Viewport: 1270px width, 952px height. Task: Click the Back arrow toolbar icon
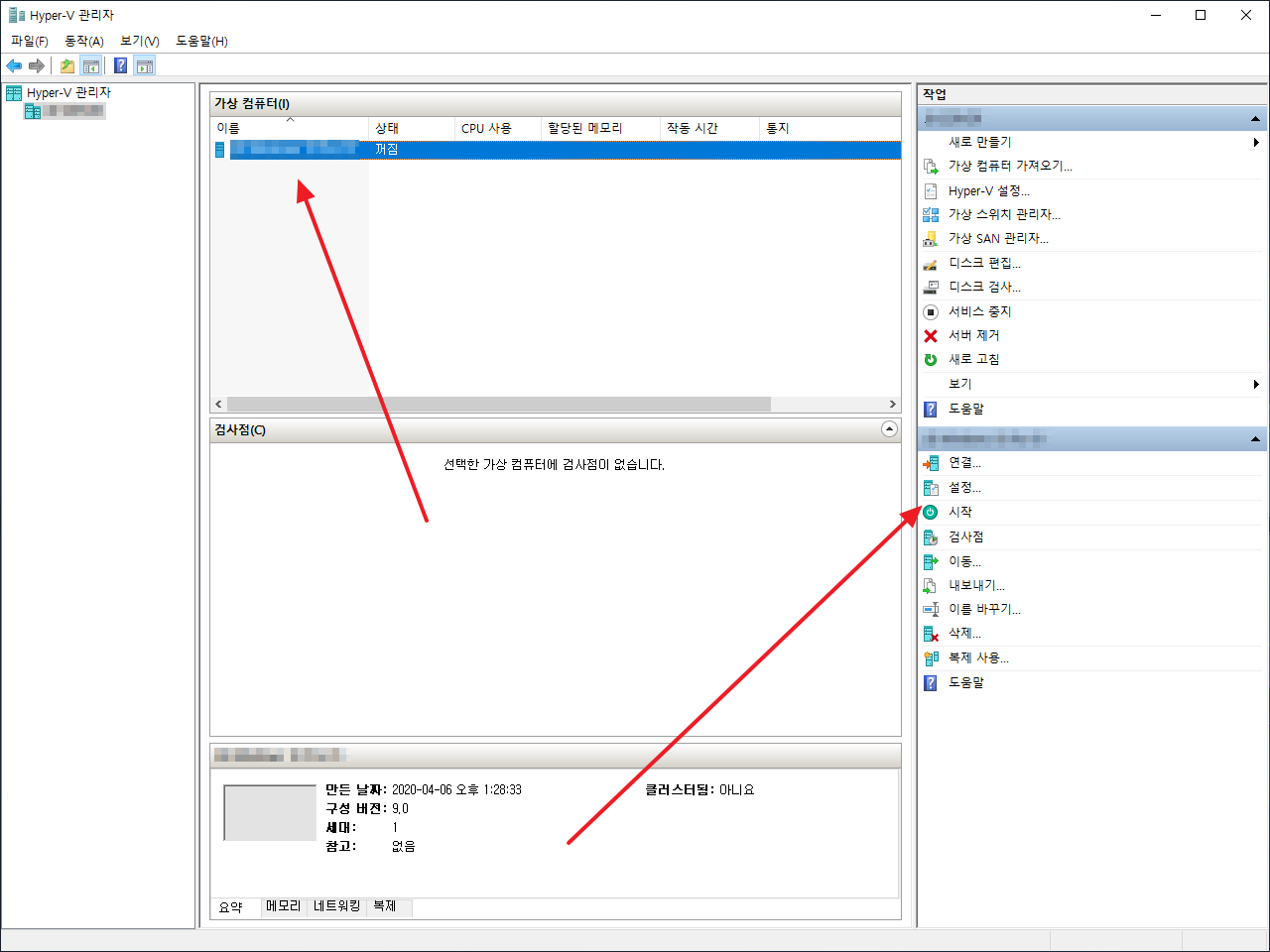pyautogui.click(x=14, y=65)
